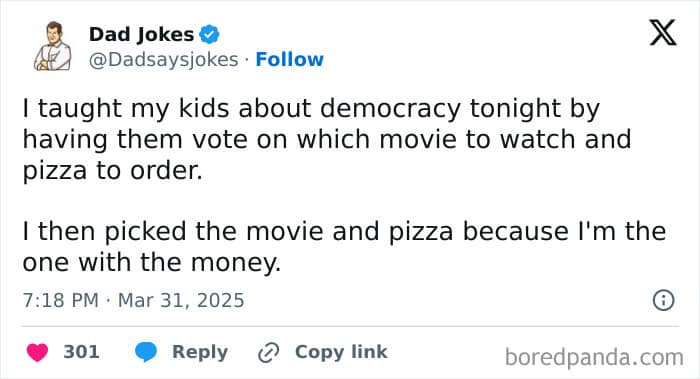Click the chain link icon
The image size is (700, 379).
[x=269, y=353]
